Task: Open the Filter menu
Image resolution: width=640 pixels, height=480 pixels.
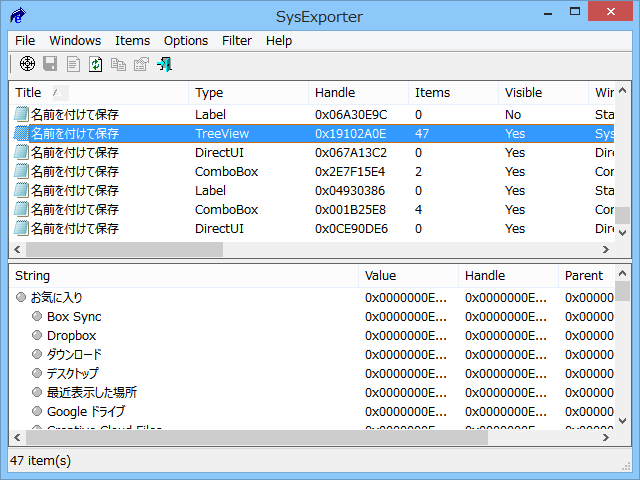Action: point(237,41)
